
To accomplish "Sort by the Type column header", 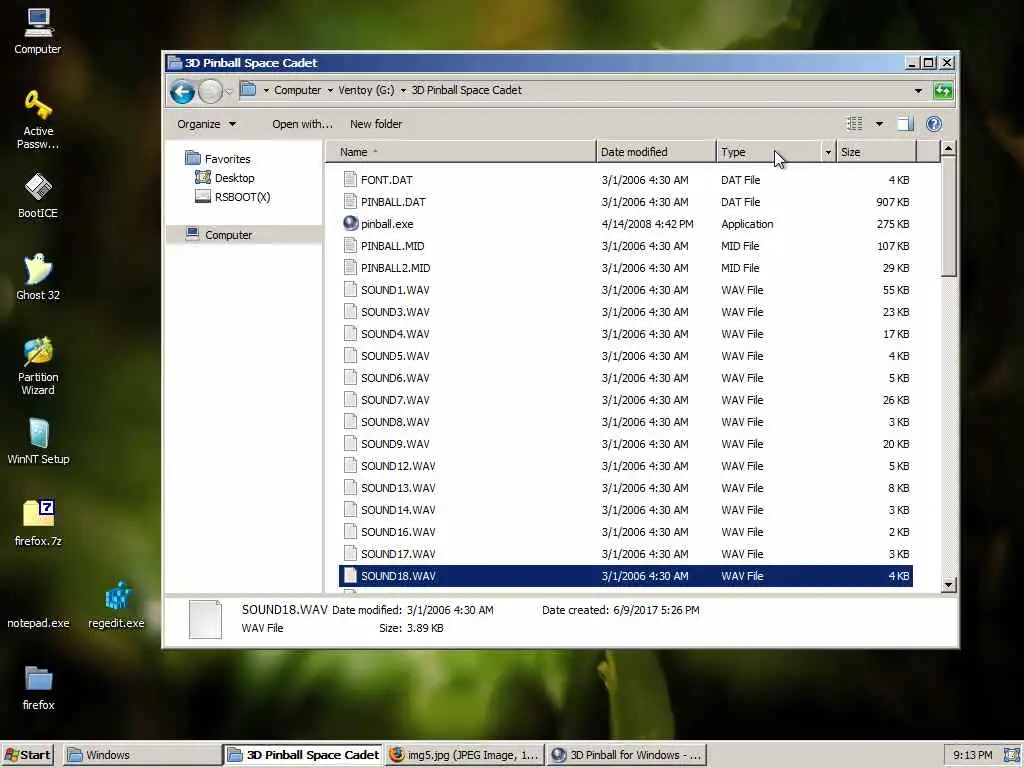I will pyautogui.click(x=769, y=152).
